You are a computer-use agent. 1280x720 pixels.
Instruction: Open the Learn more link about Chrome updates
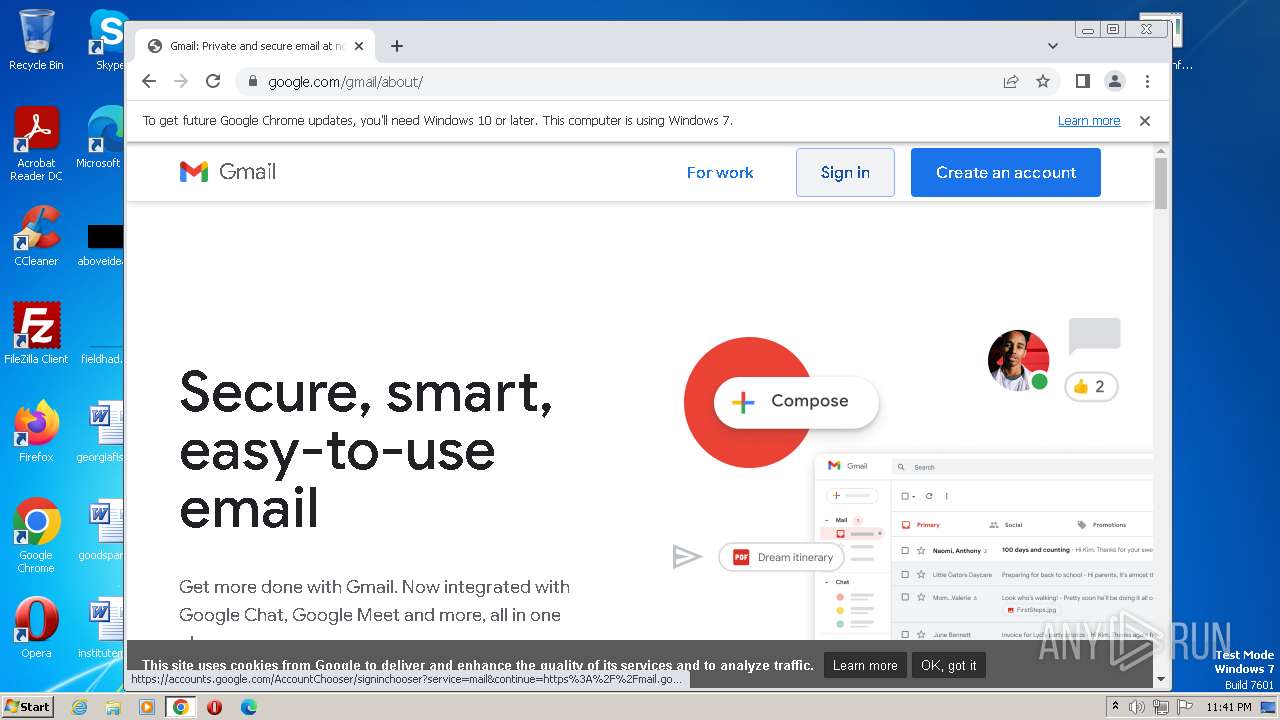coord(1089,121)
